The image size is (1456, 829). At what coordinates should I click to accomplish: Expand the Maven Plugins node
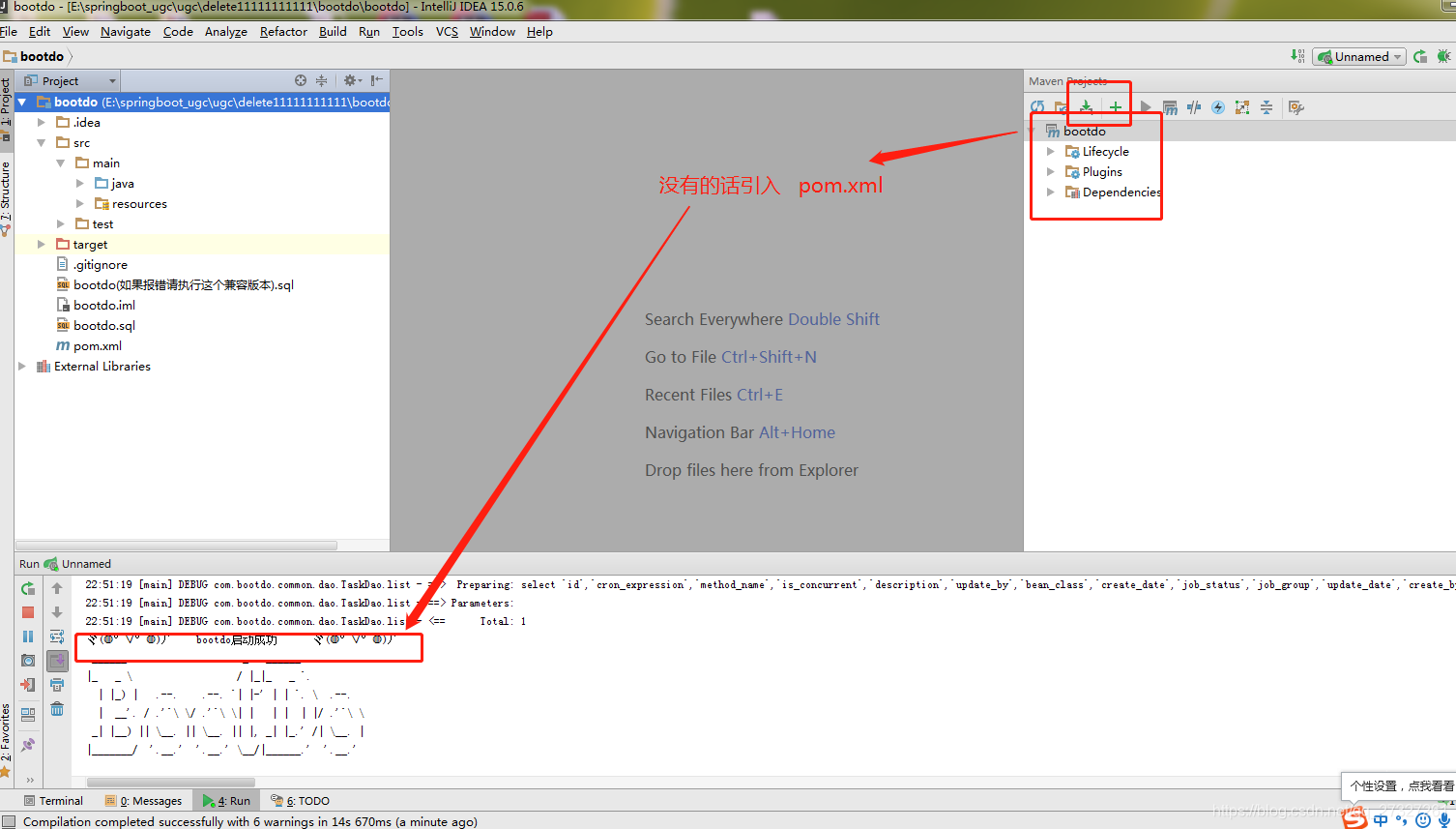pyautogui.click(x=1051, y=171)
